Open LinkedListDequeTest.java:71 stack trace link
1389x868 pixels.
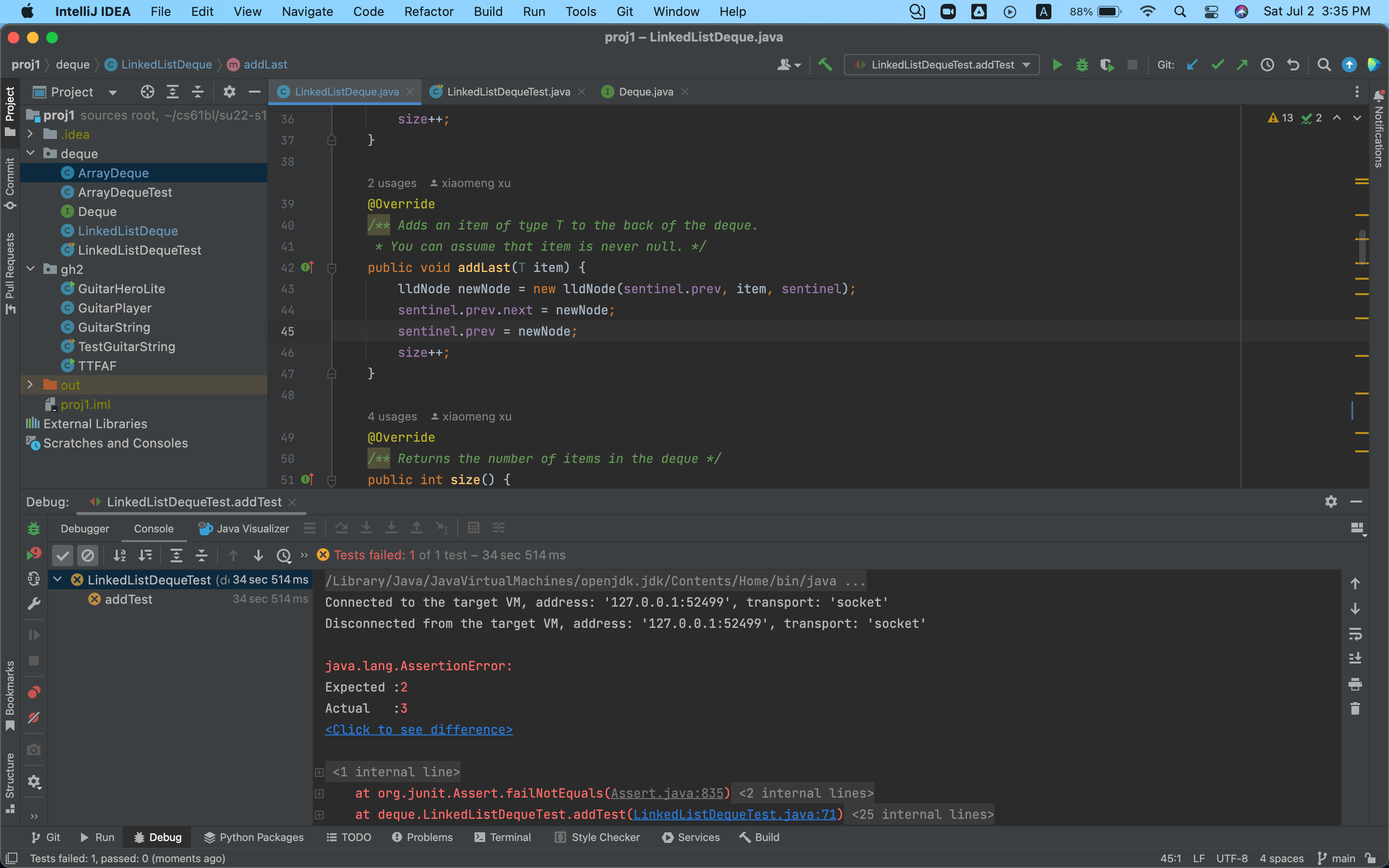point(735,814)
